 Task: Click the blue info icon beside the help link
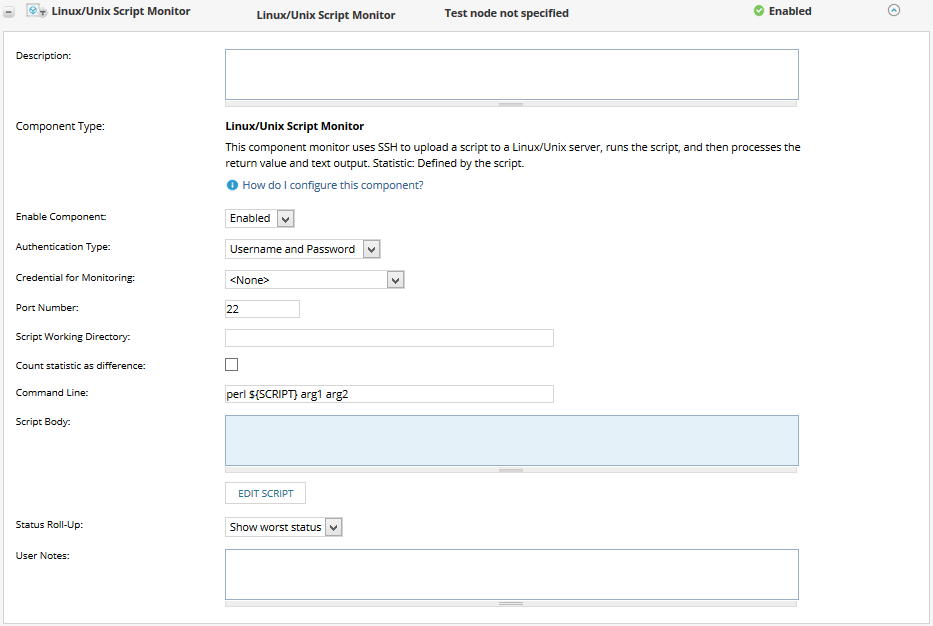click(x=232, y=185)
